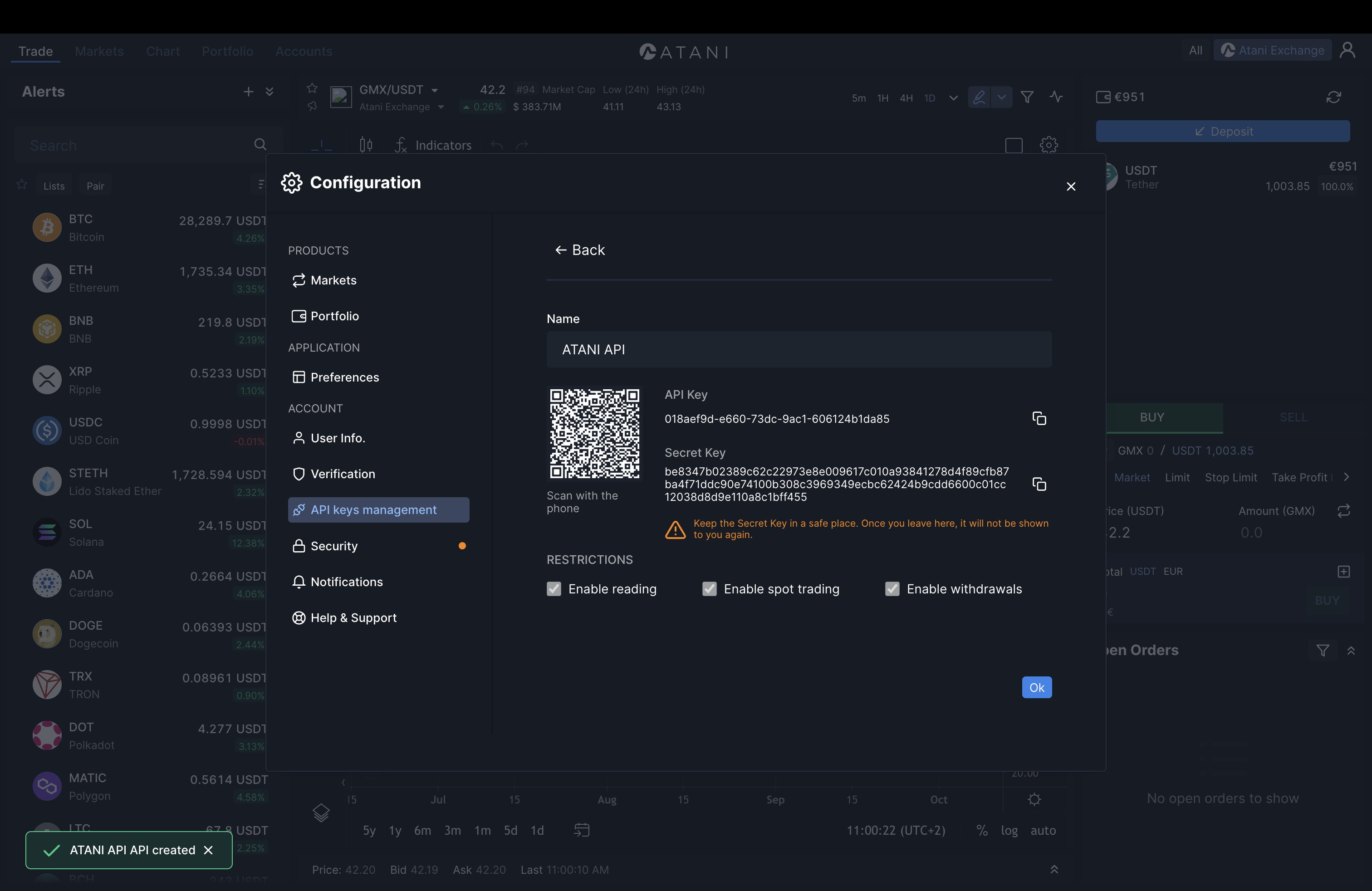Refresh balances with refresh icon
The width and height of the screenshot is (1372, 891).
(1333, 97)
